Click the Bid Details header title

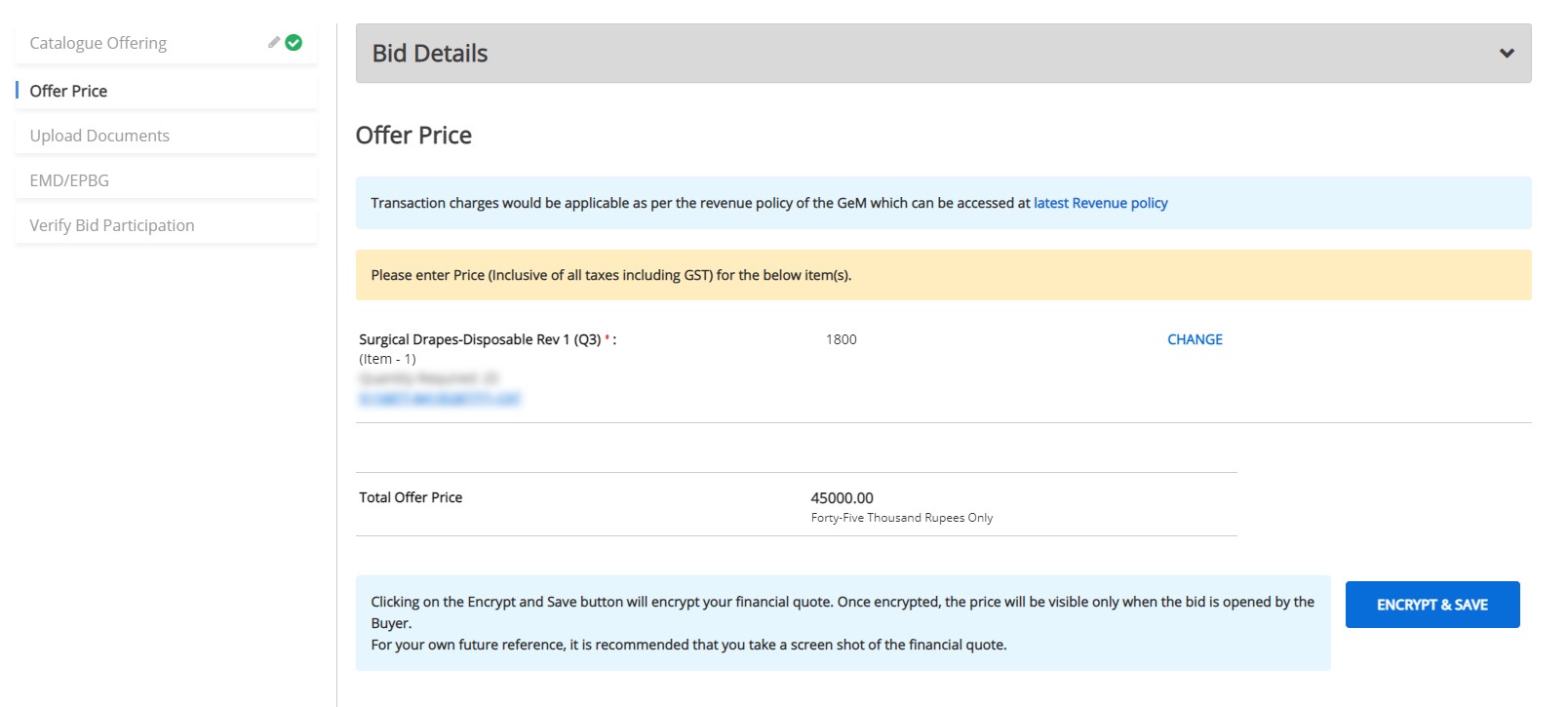coord(430,54)
